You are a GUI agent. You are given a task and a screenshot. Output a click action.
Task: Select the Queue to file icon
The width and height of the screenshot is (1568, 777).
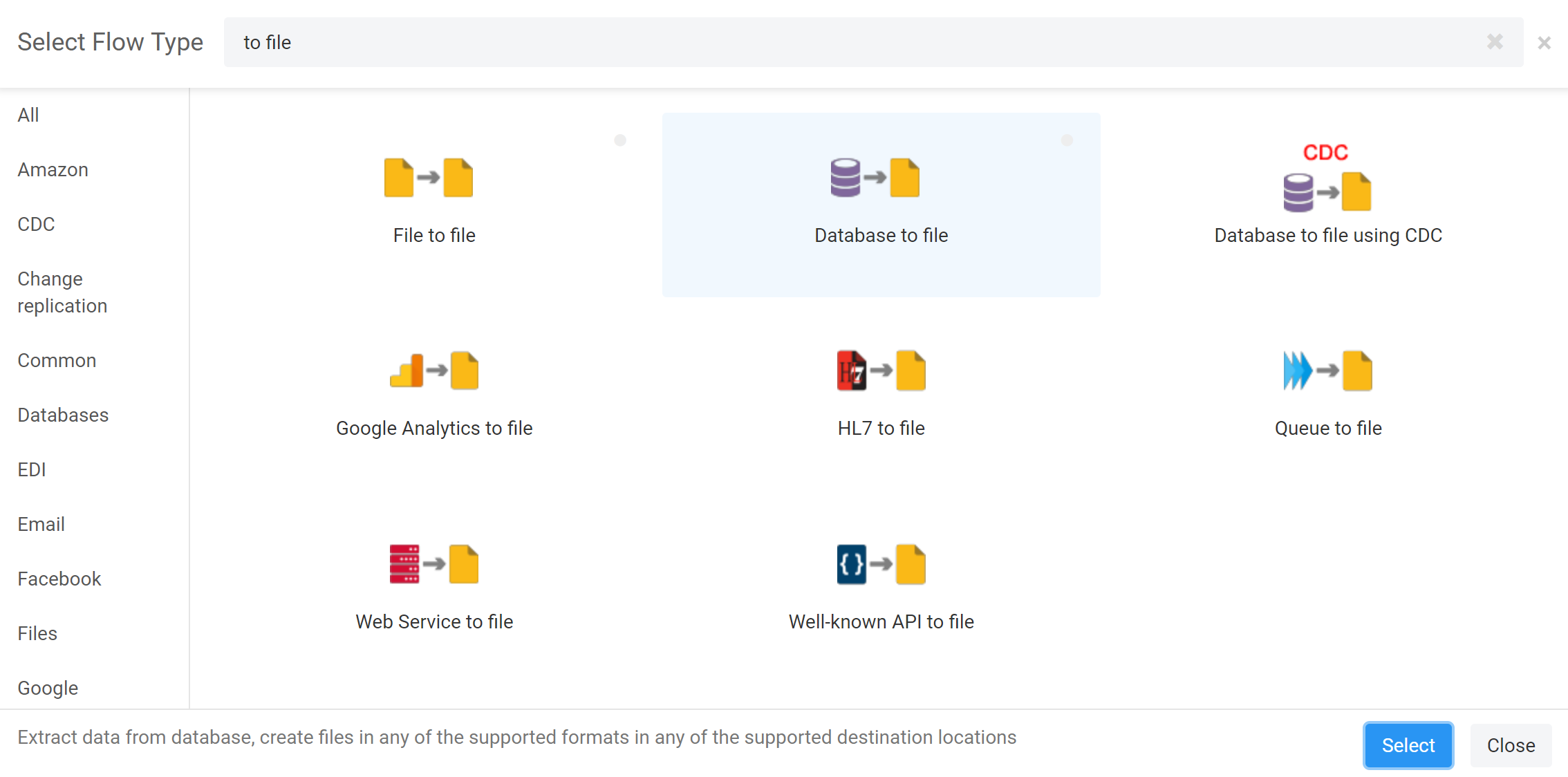(1328, 371)
